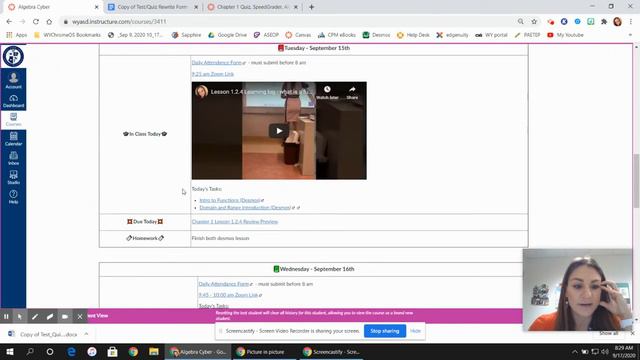The width and height of the screenshot is (640, 360).
Task: Click Show all downloads
Action: (609, 333)
